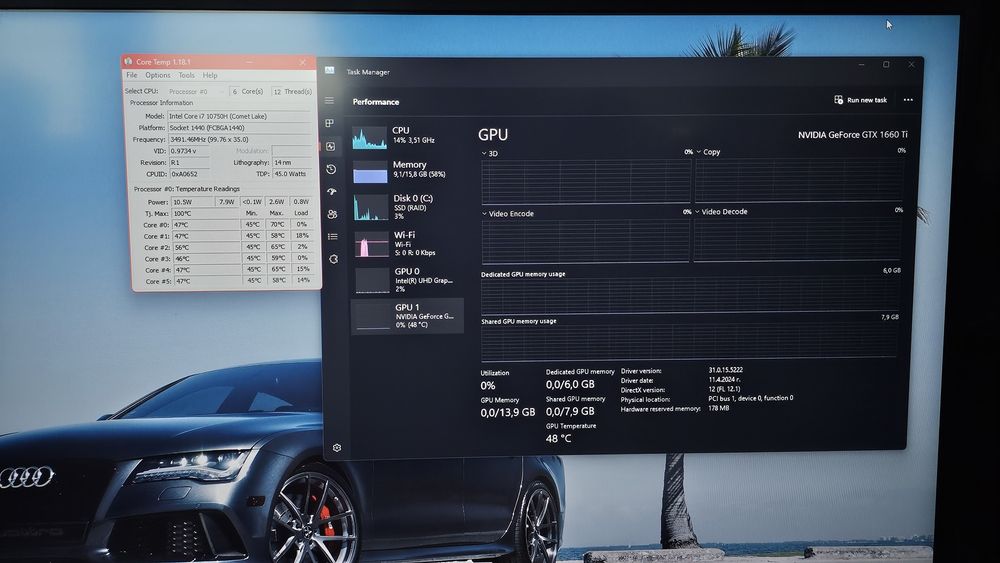
Task: Select the CPU performance graph entry
Action: (407, 136)
